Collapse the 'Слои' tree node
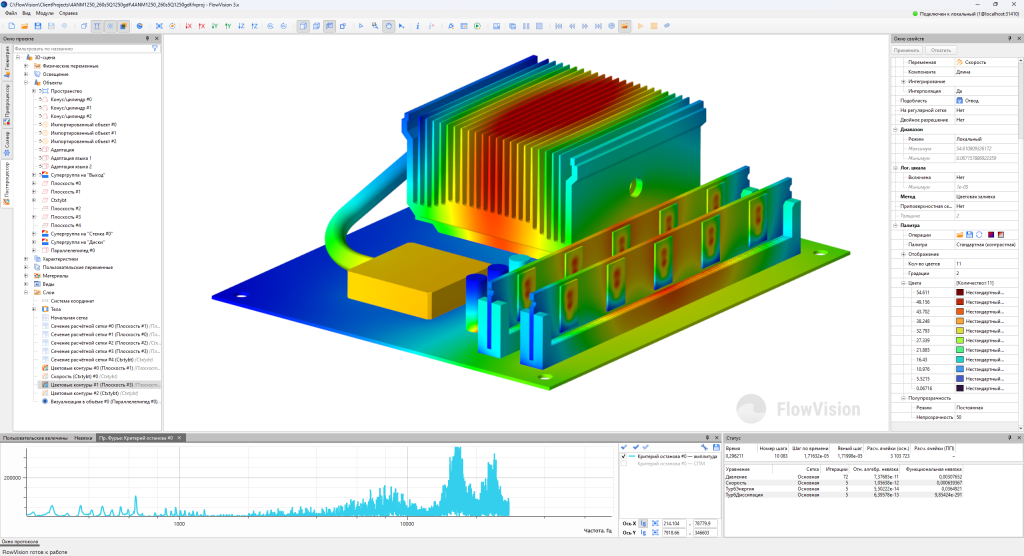Image resolution: width=1024 pixels, height=556 pixels. click(26, 293)
